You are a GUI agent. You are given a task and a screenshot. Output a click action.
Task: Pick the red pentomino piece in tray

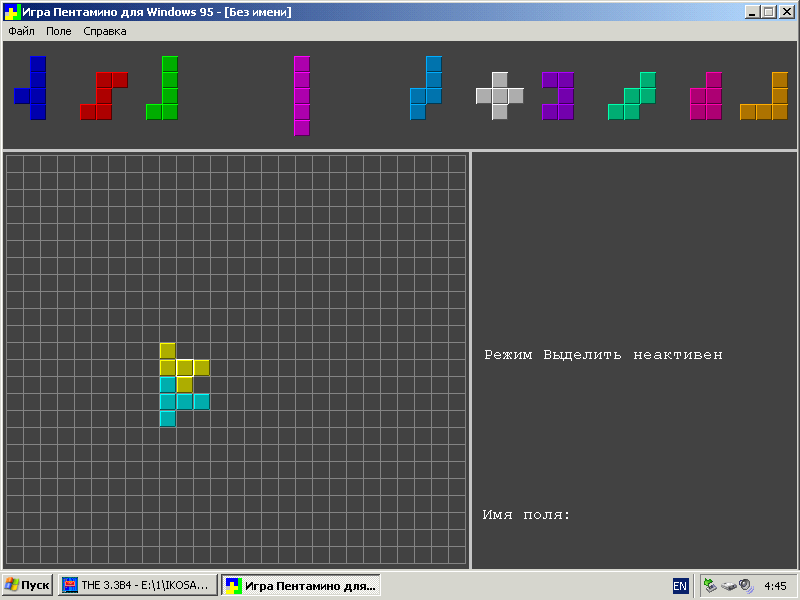coord(104,95)
